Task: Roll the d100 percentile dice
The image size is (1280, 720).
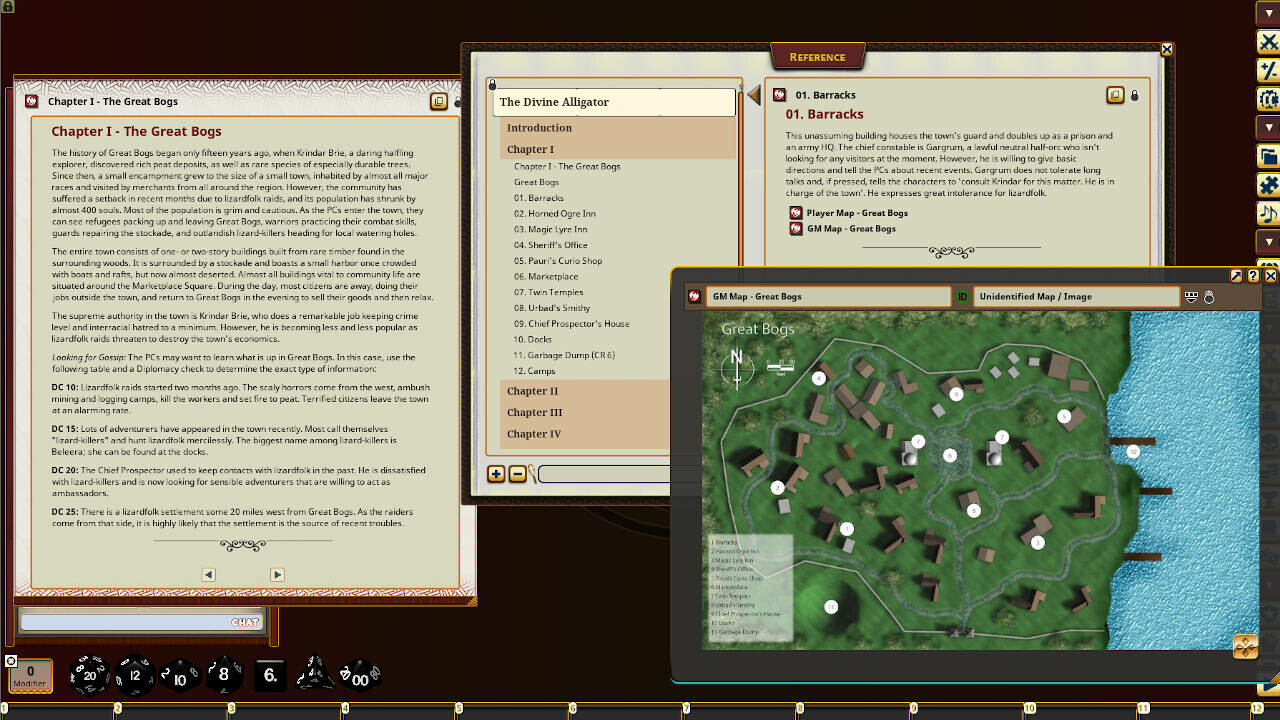Action: click(x=358, y=675)
